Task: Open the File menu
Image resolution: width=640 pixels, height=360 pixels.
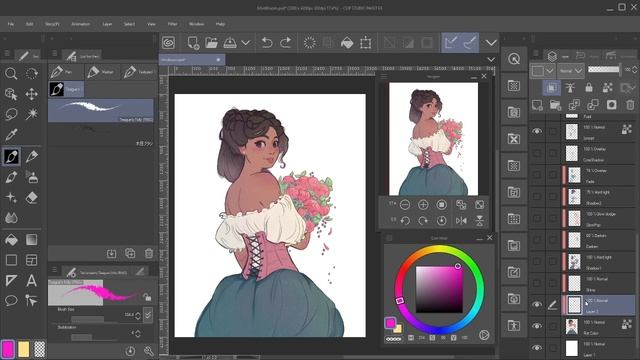Action: [11, 24]
